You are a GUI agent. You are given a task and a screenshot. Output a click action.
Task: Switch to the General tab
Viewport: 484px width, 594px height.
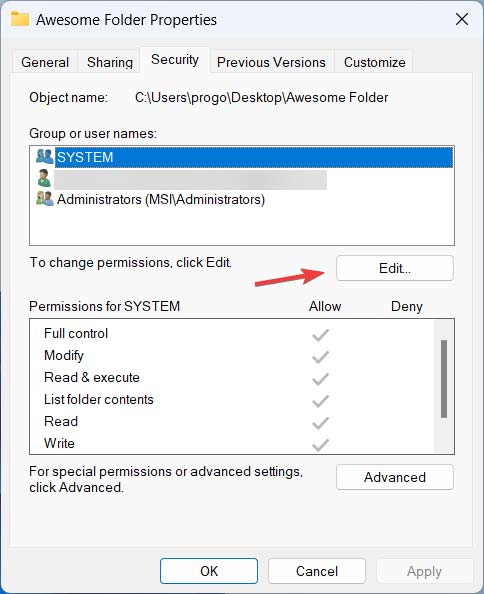(x=45, y=62)
